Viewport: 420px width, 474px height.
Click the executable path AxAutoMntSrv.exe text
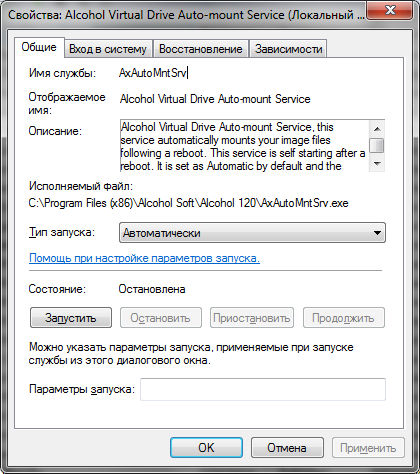click(x=188, y=203)
